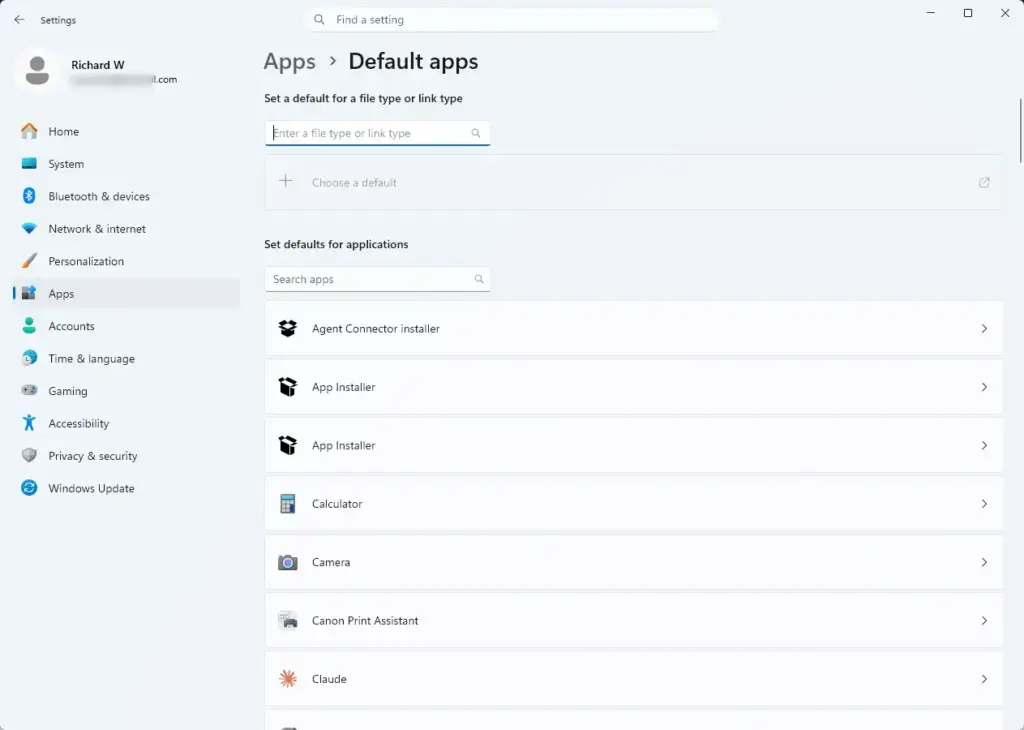Click the external link icon beside Choose a default

[984, 182]
